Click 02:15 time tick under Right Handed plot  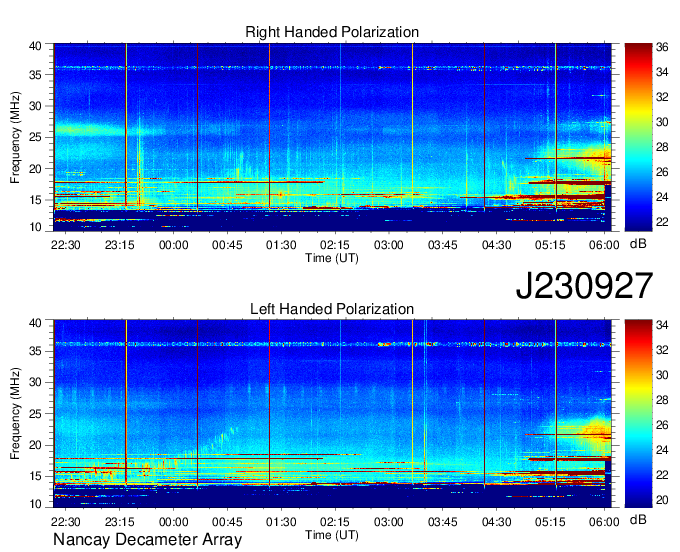click(335, 245)
